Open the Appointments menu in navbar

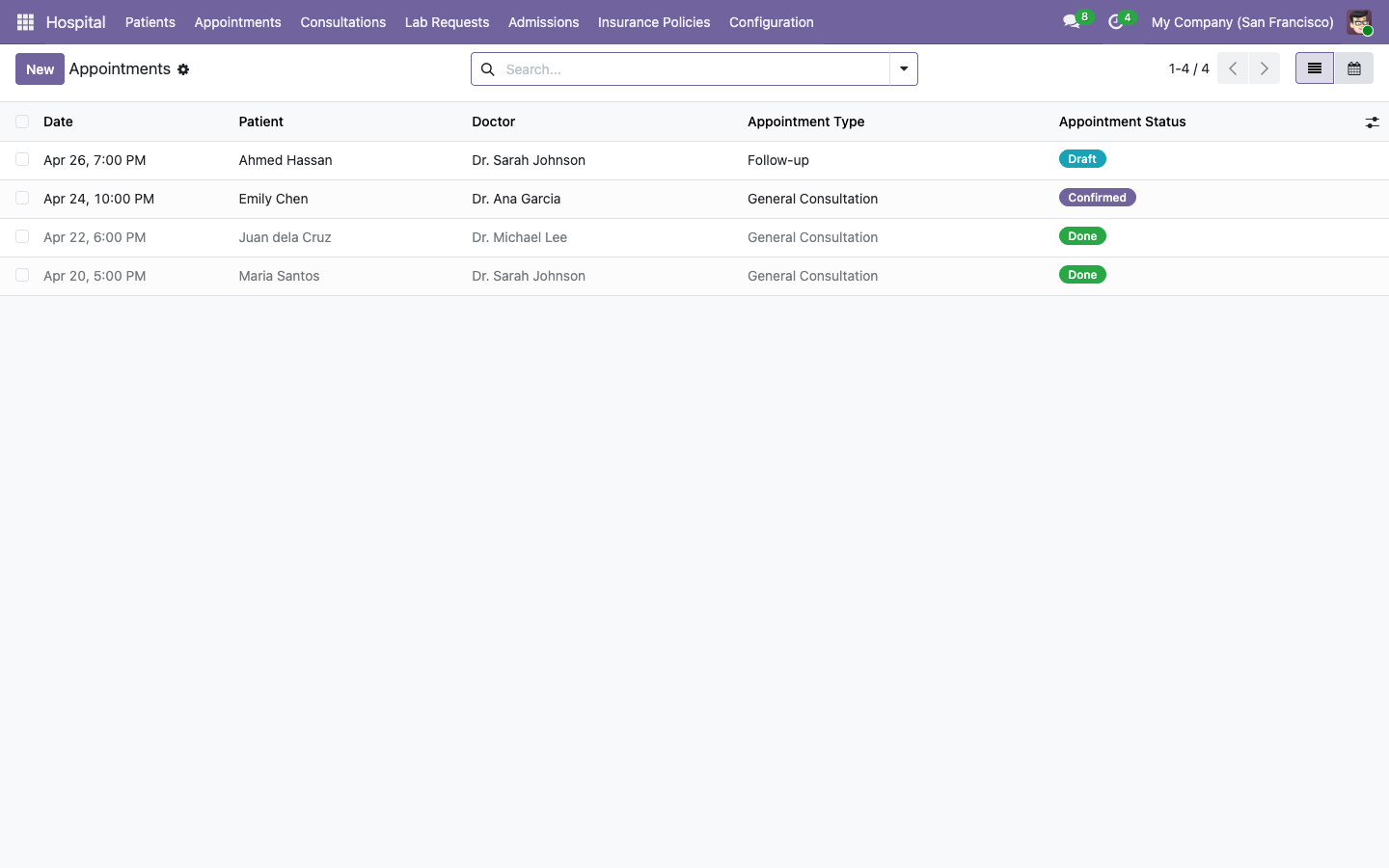coord(237,22)
